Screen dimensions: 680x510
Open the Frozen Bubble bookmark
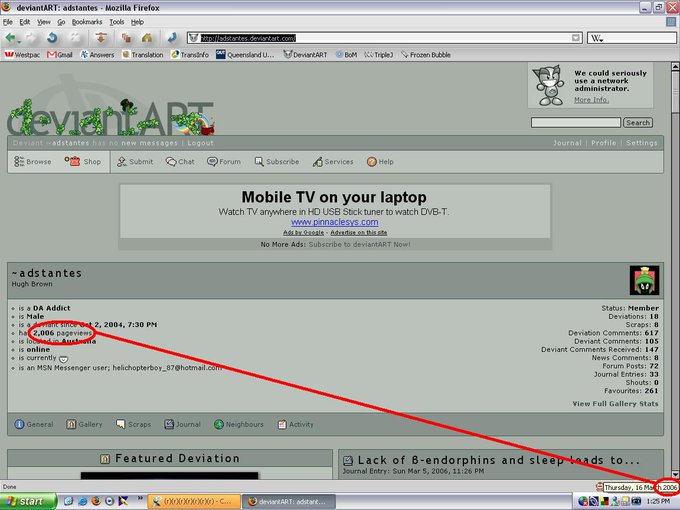point(426,55)
